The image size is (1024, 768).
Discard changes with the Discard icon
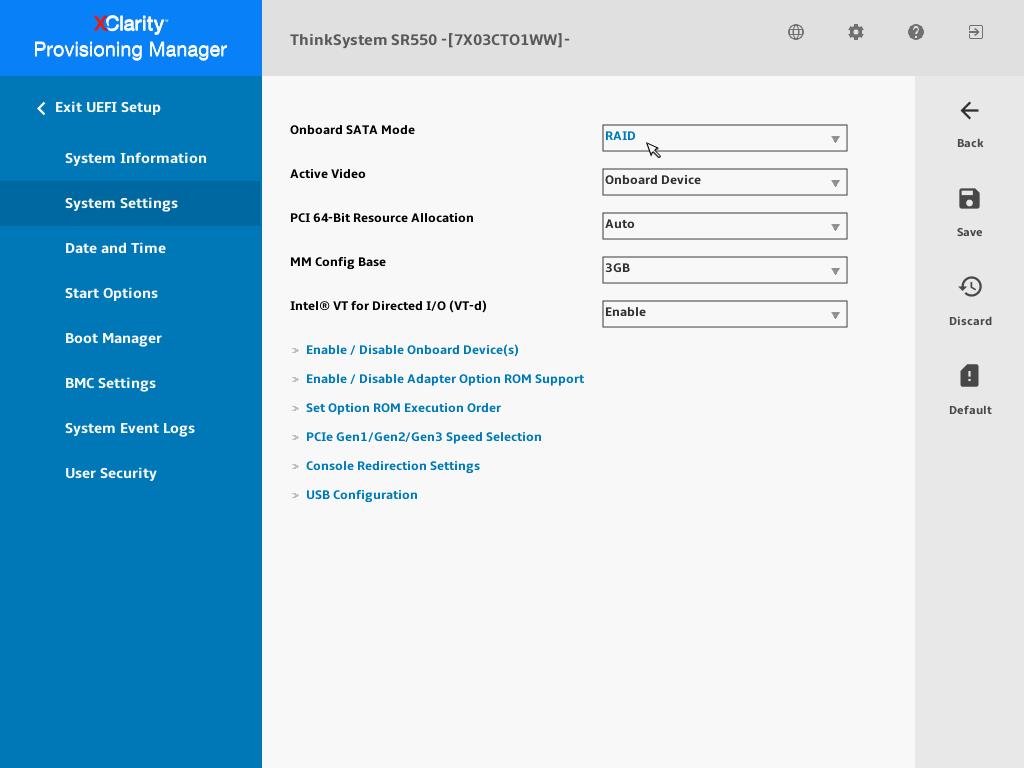(970, 287)
